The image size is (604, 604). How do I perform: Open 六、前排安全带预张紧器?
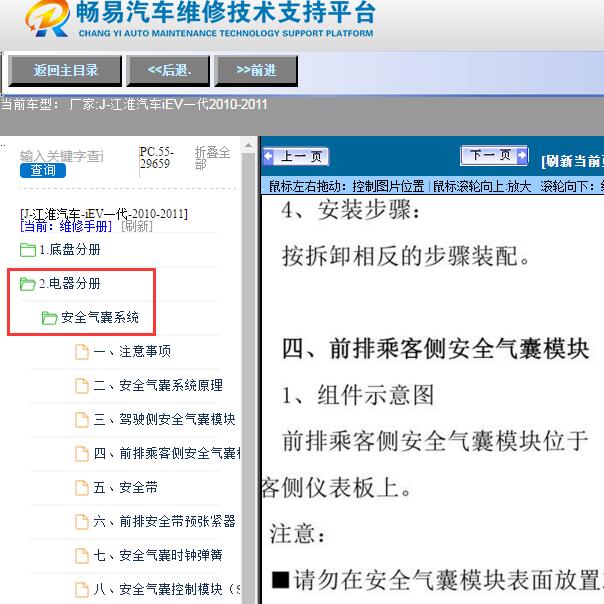coord(164,521)
